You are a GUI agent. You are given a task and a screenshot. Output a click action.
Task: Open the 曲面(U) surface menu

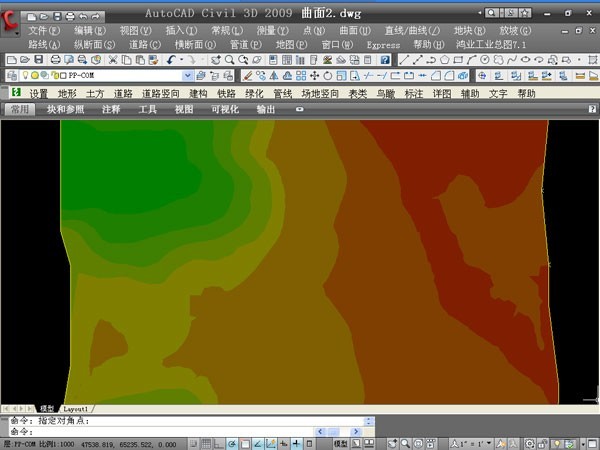[354, 31]
